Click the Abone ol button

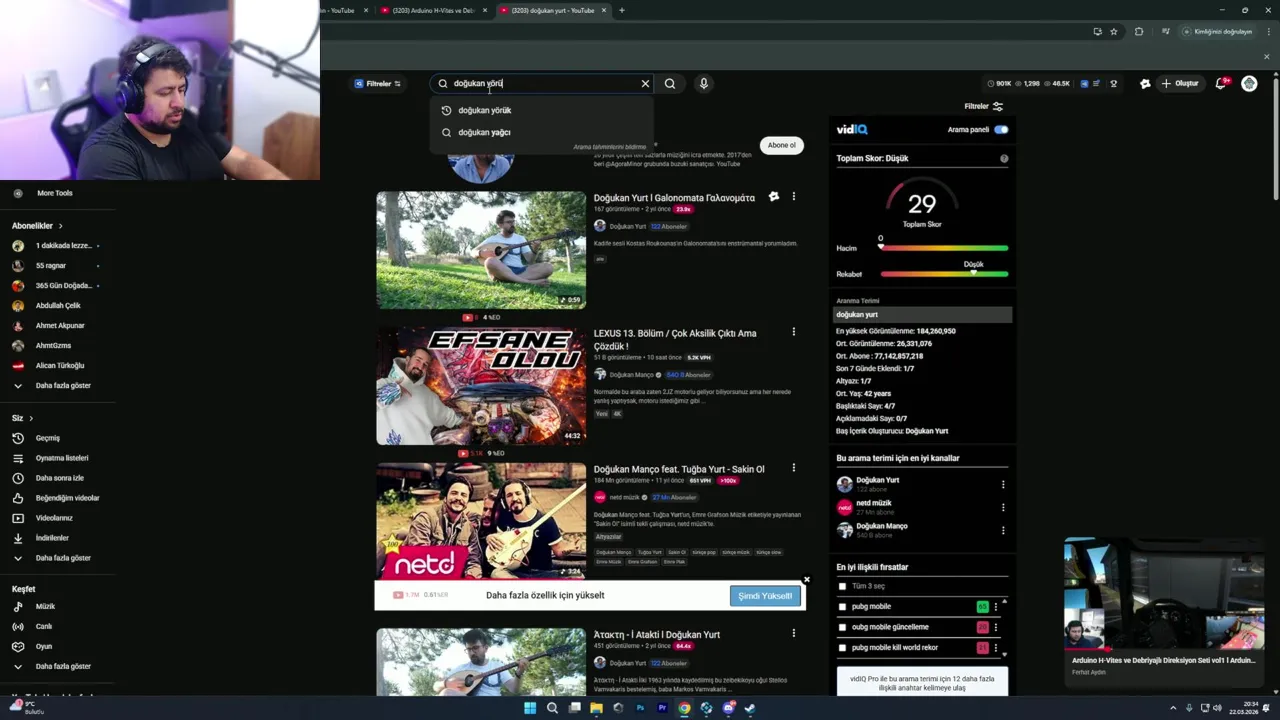click(781, 145)
